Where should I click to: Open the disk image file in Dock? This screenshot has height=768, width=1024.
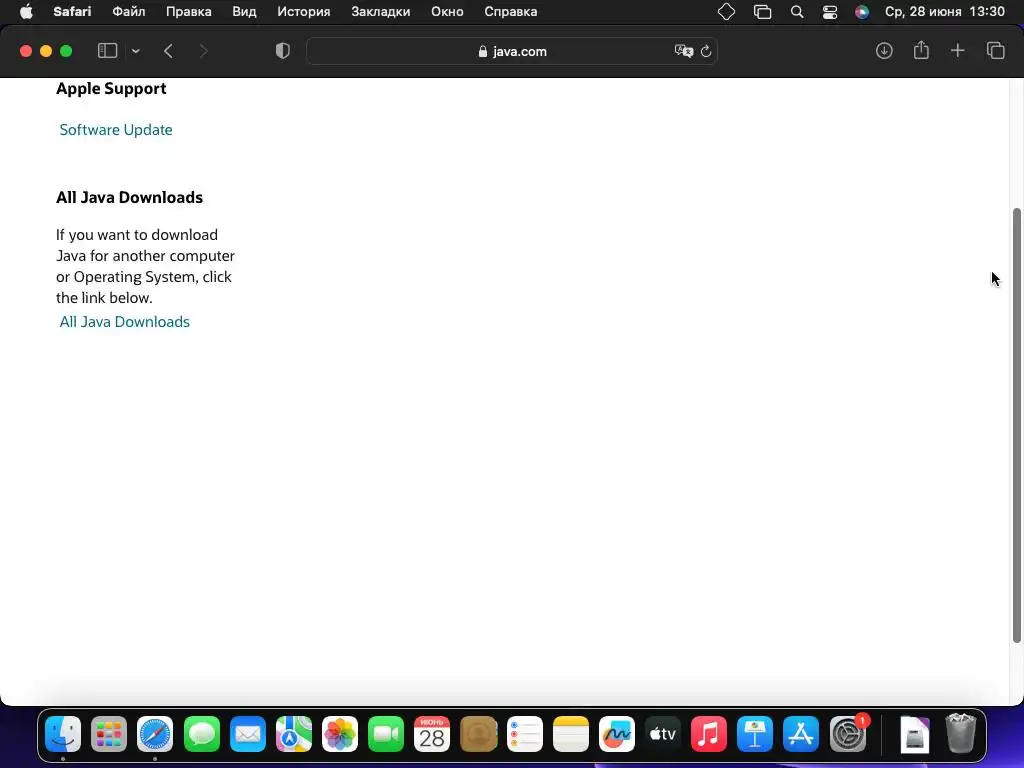914,735
